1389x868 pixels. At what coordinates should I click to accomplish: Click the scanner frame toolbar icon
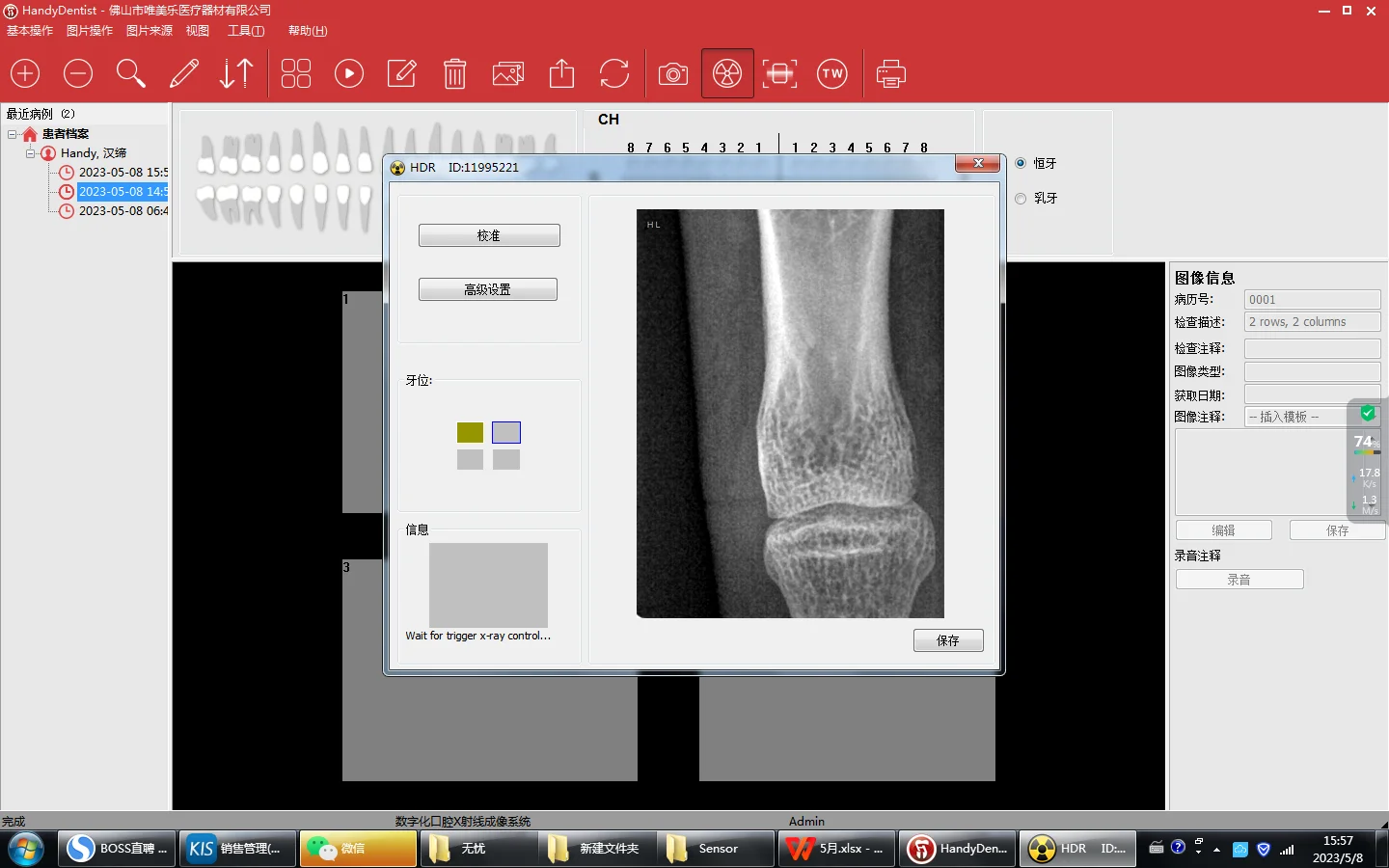(779, 73)
